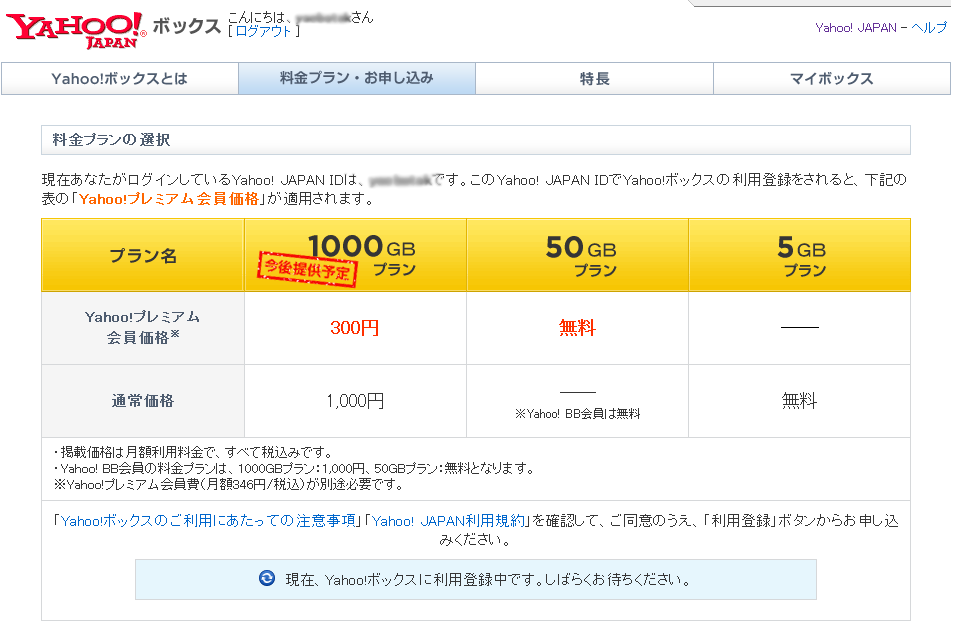The image size is (958, 628).
Task: Select the 料金プラン・お申し込み tab
Action: click(x=357, y=78)
